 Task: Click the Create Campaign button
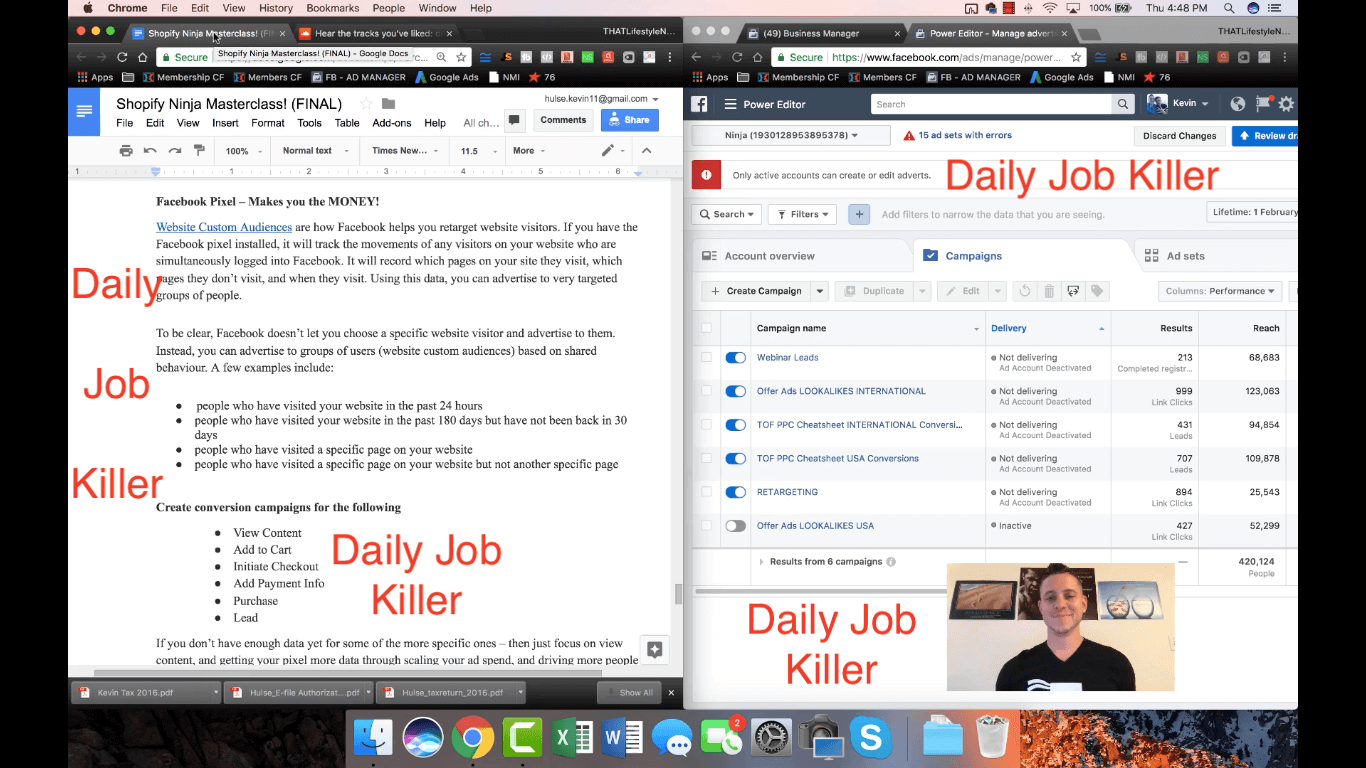pyautogui.click(x=756, y=291)
